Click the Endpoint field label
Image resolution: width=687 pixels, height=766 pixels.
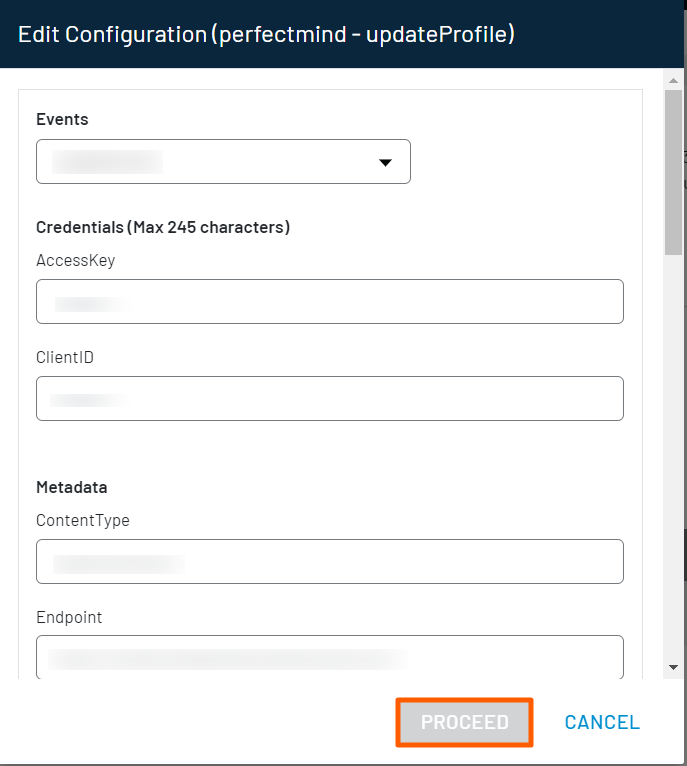(x=69, y=617)
